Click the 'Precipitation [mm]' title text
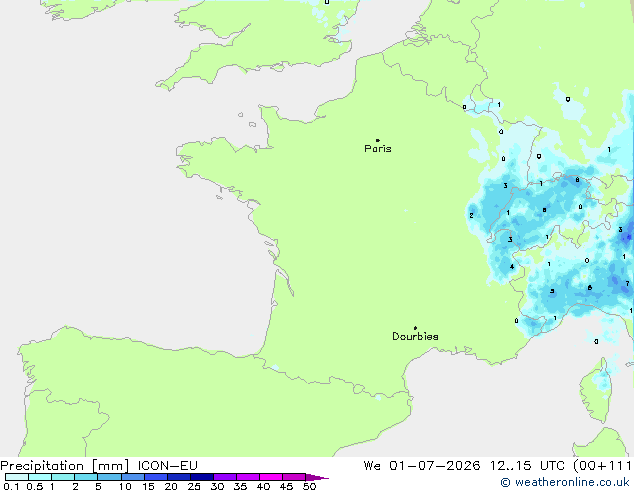Image resolution: width=634 pixels, height=490 pixels. click(65, 466)
